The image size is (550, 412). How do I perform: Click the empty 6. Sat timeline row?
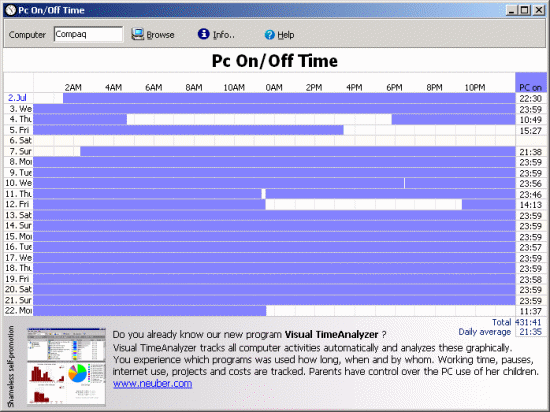274,141
